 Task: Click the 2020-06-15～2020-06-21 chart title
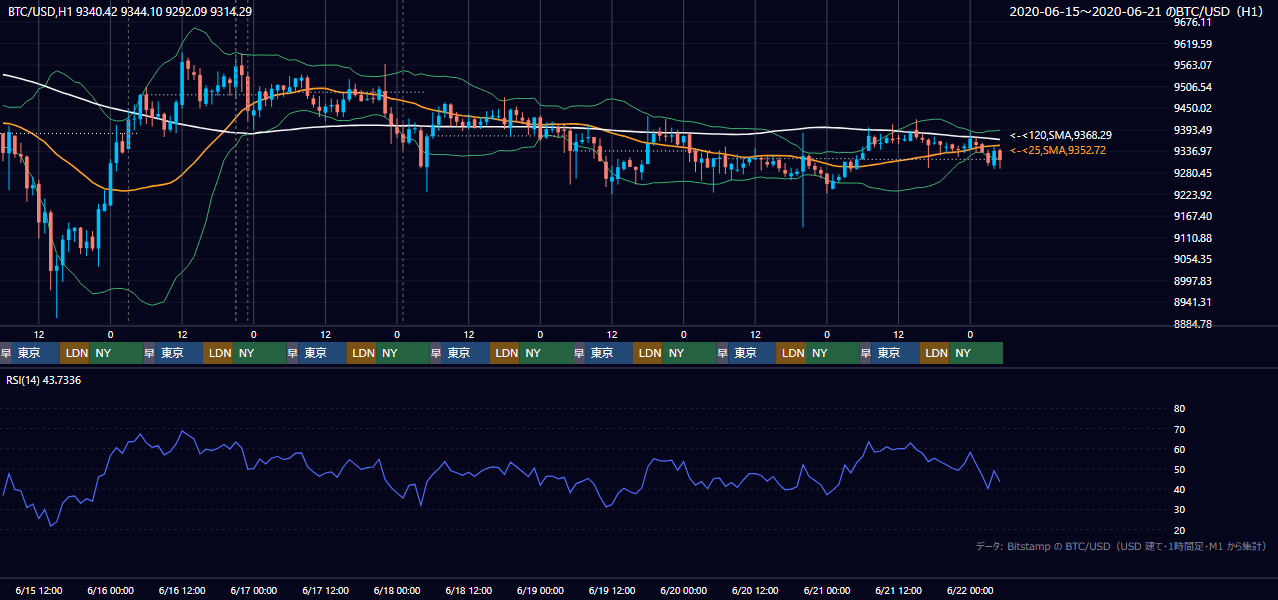click(1138, 11)
